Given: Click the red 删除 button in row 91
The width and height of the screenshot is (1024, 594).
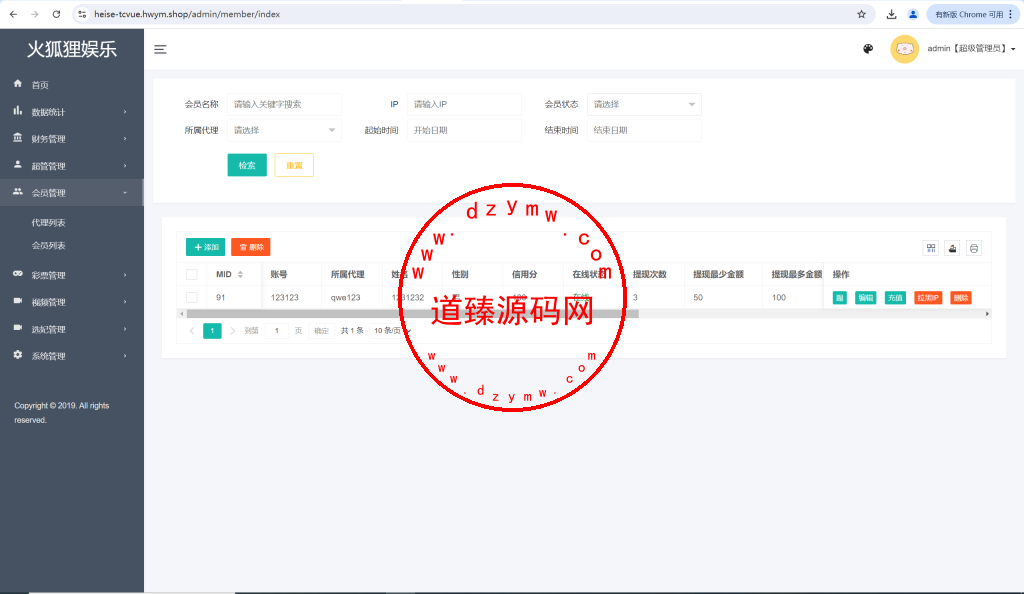Looking at the screenshot, I should coord(961,298).
